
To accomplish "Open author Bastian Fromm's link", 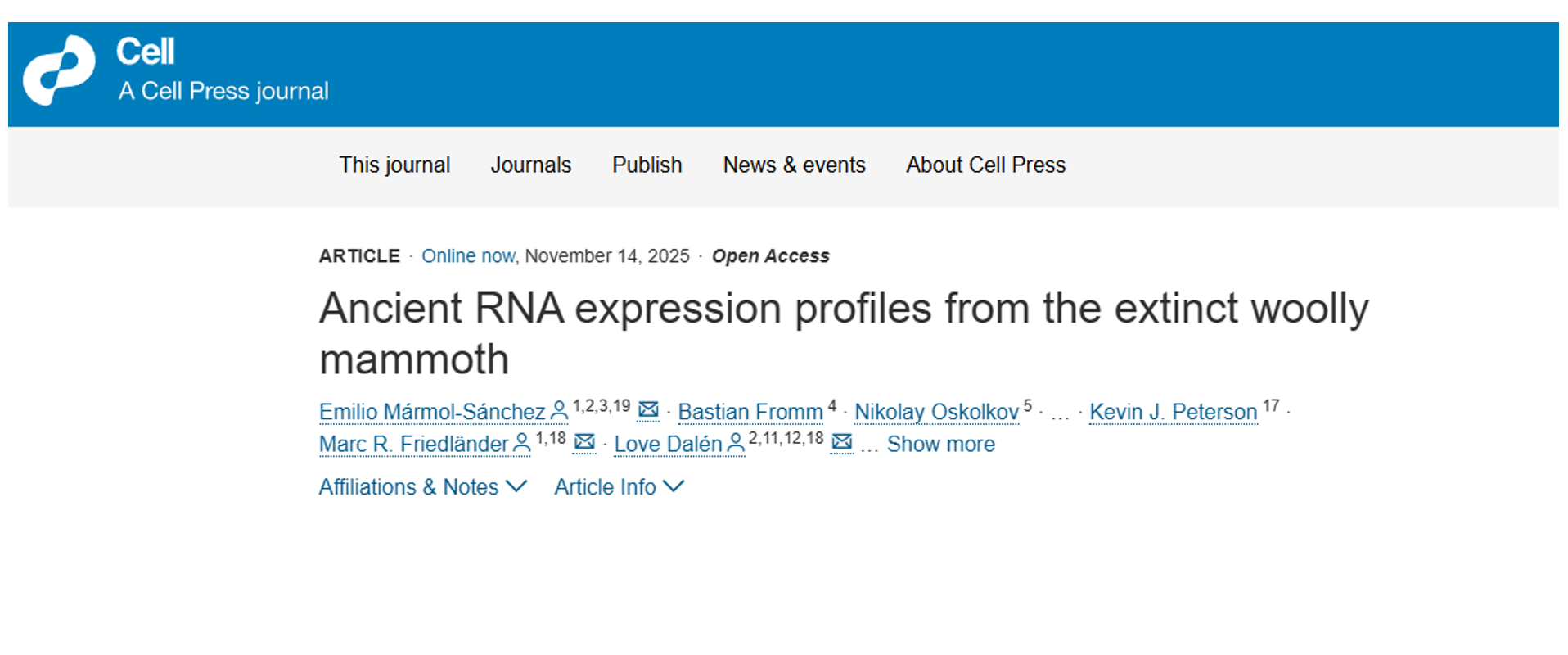I will click(x=750, y=412).
